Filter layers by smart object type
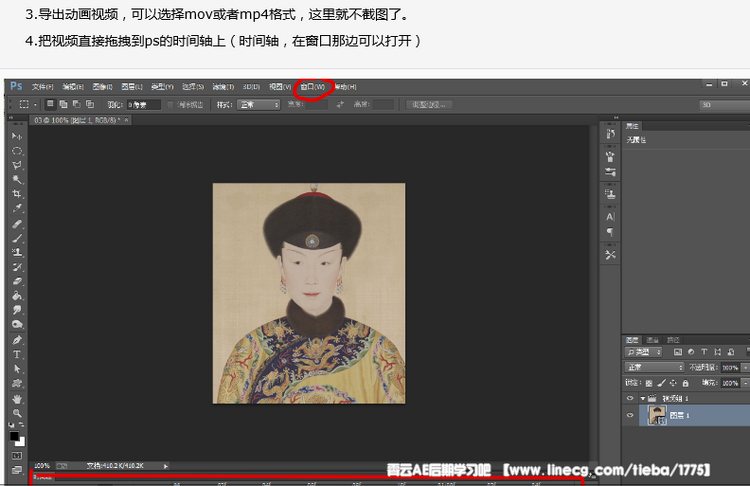Viewport: 750px width, 486px height. (731, 352)
